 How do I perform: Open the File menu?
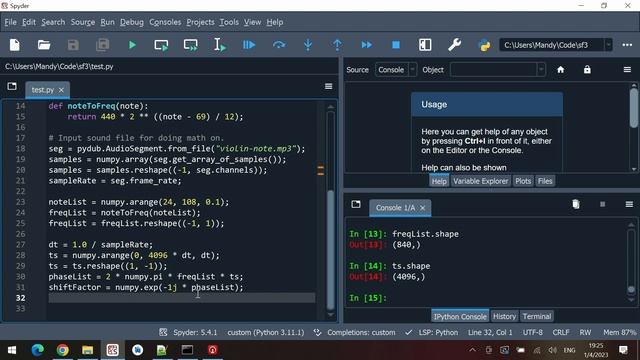[x=11, y=22]
